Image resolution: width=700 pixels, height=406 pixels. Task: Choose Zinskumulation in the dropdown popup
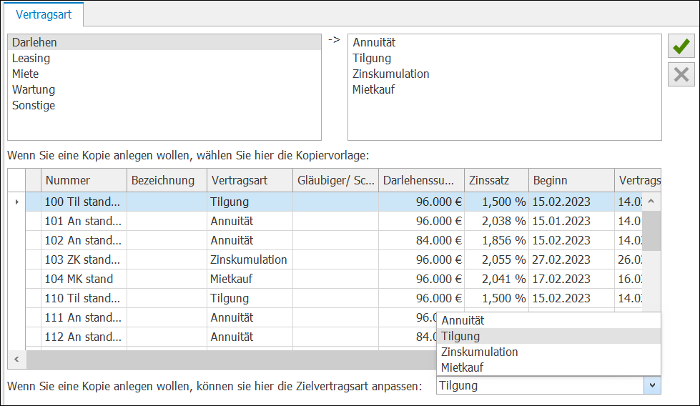549,352
